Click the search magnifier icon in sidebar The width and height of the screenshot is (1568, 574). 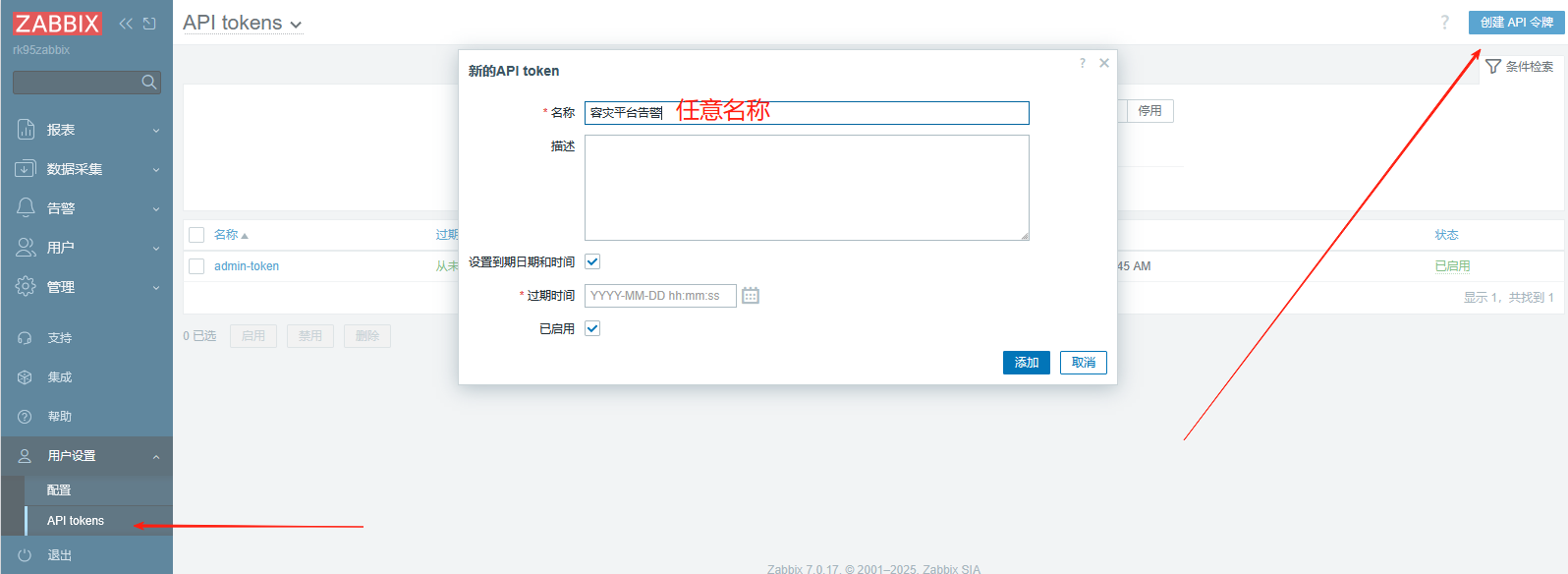click(149, 83)
